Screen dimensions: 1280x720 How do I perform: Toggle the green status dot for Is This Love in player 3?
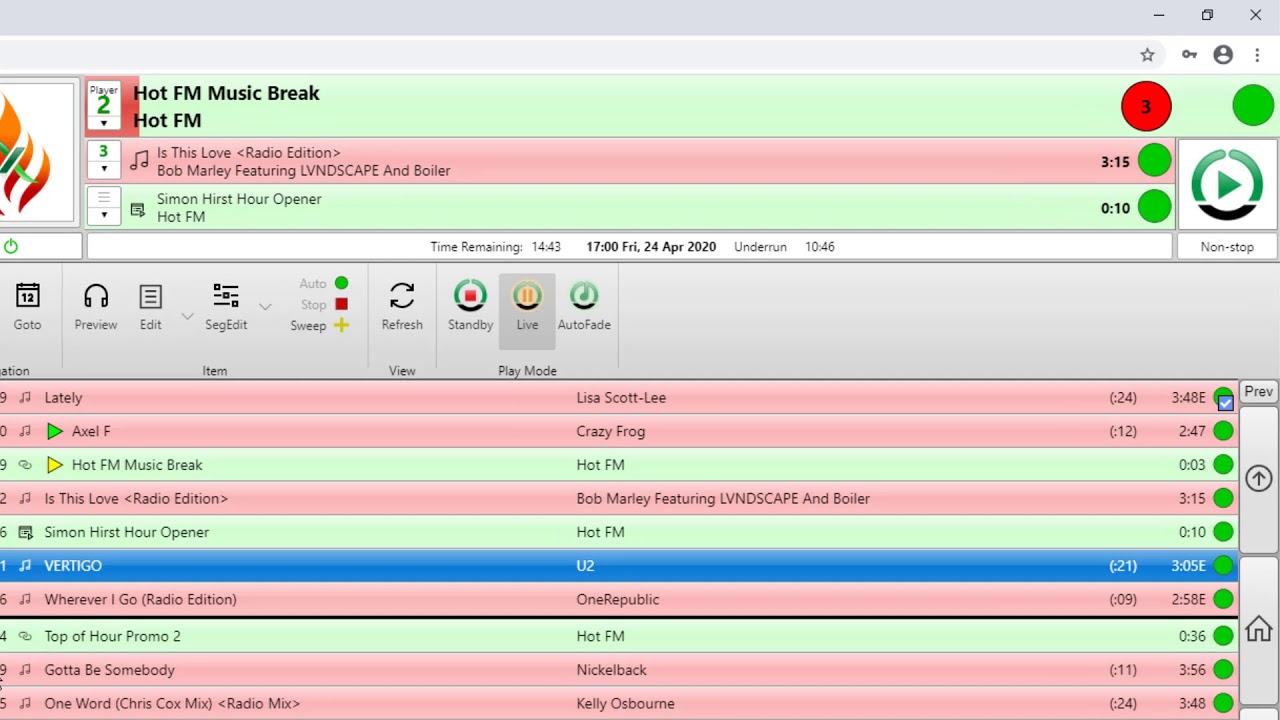pyautogui.click(x=1154, y=160)
